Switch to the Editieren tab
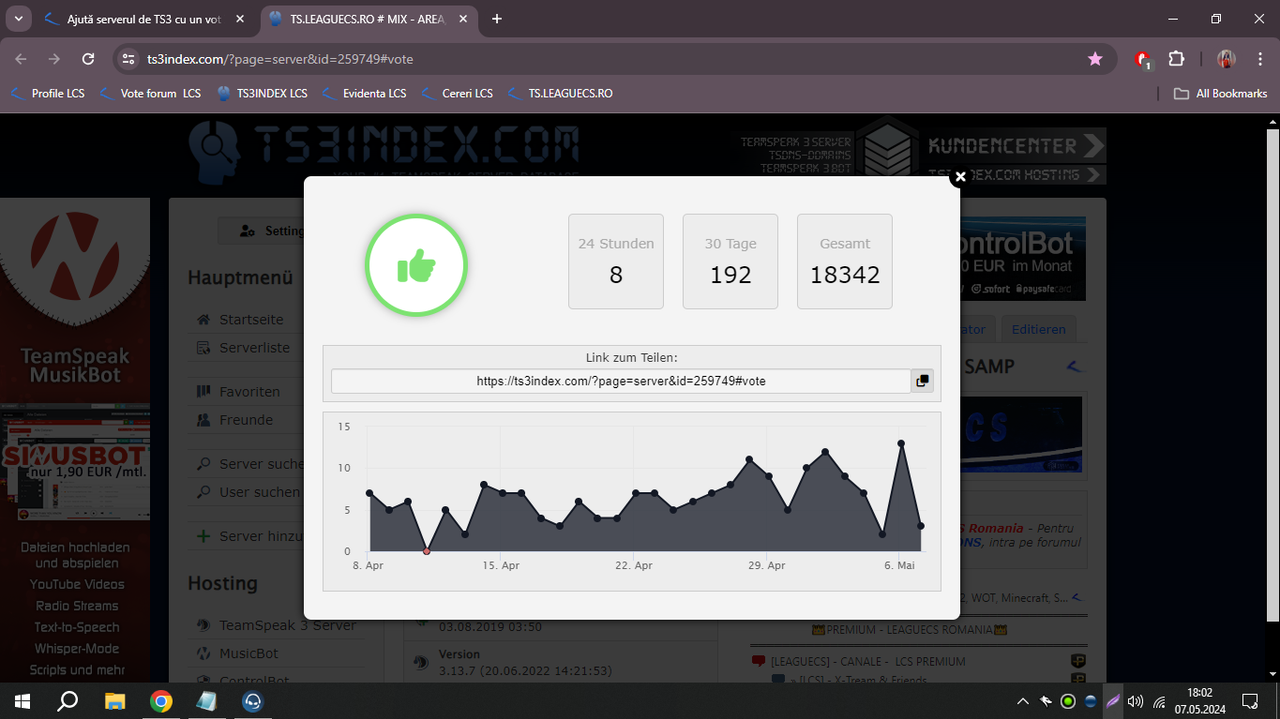1280x719 pixels. (1039, 329)
